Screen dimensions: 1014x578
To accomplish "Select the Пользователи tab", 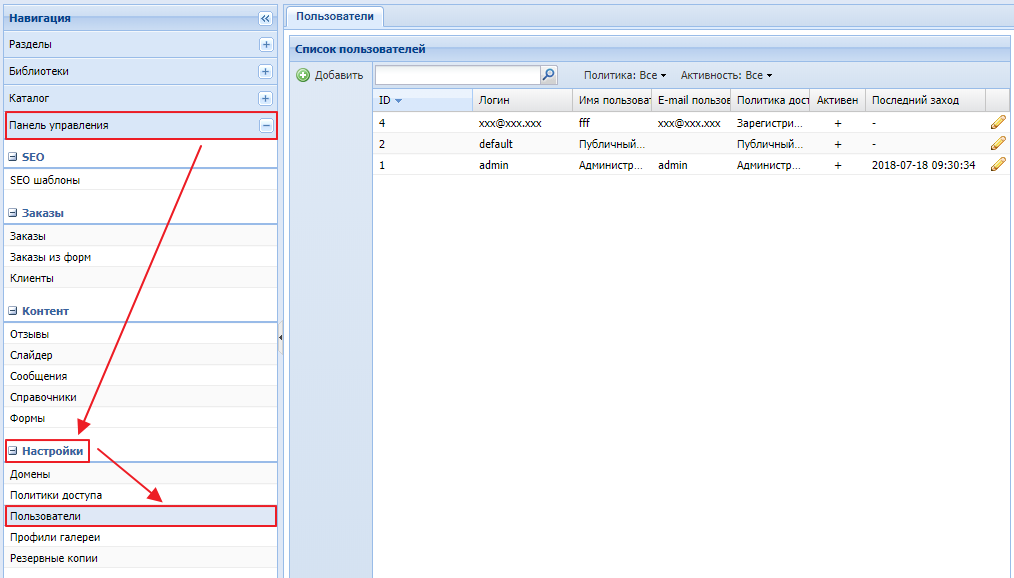I will click(x=335, y=16).
